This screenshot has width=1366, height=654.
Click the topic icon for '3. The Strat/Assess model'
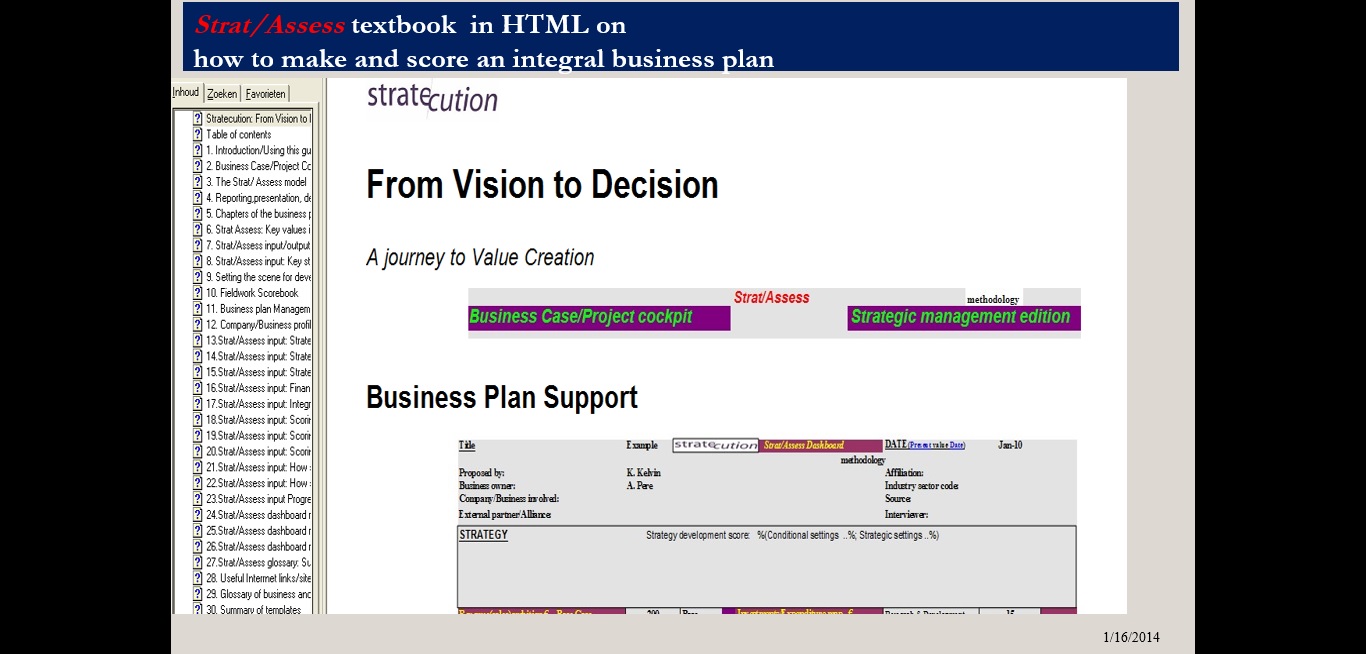(198, 182)
